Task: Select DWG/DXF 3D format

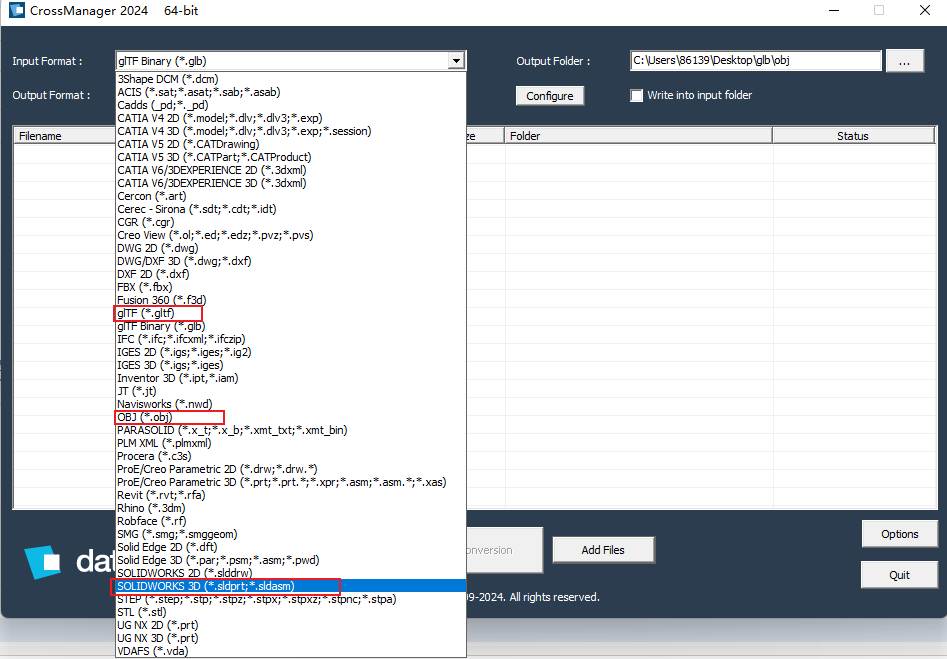Action: (x=291, y=261)
